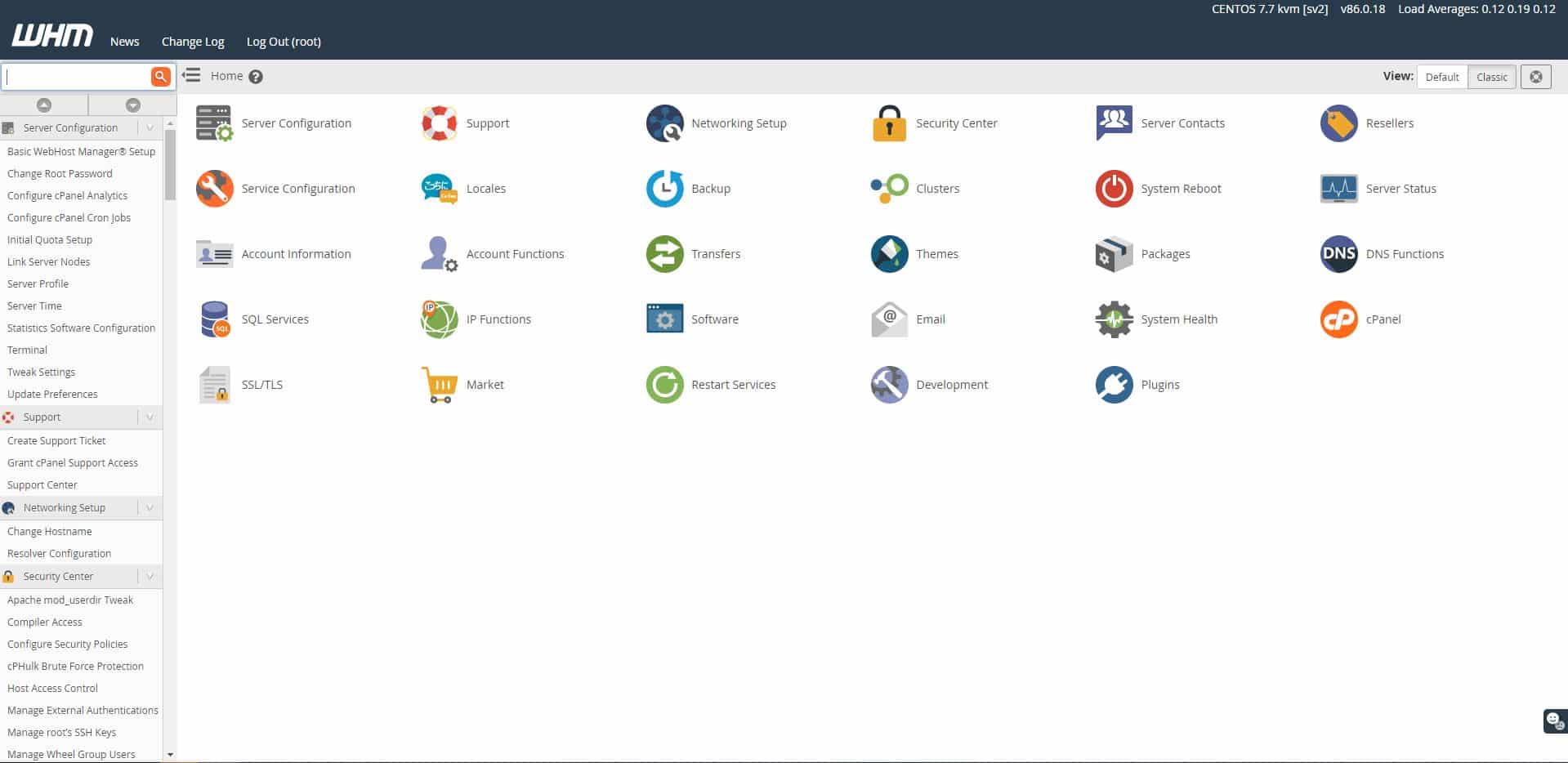Open the chat feedback icon at bottom right
Viewport: 1568px width, 763px height.
(1555, 721)
